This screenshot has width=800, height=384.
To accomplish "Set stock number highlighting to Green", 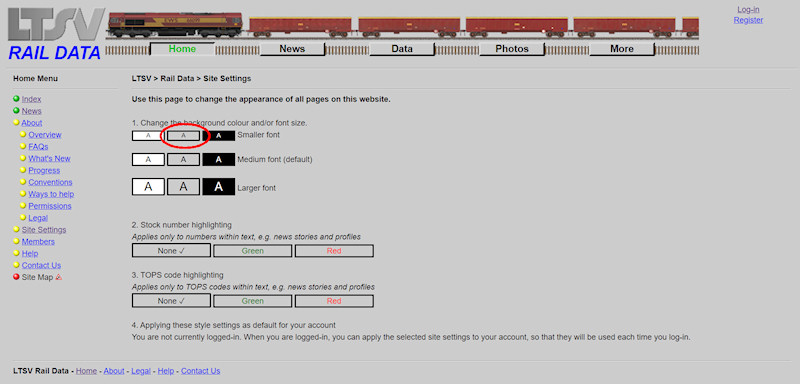I will 253,251.
